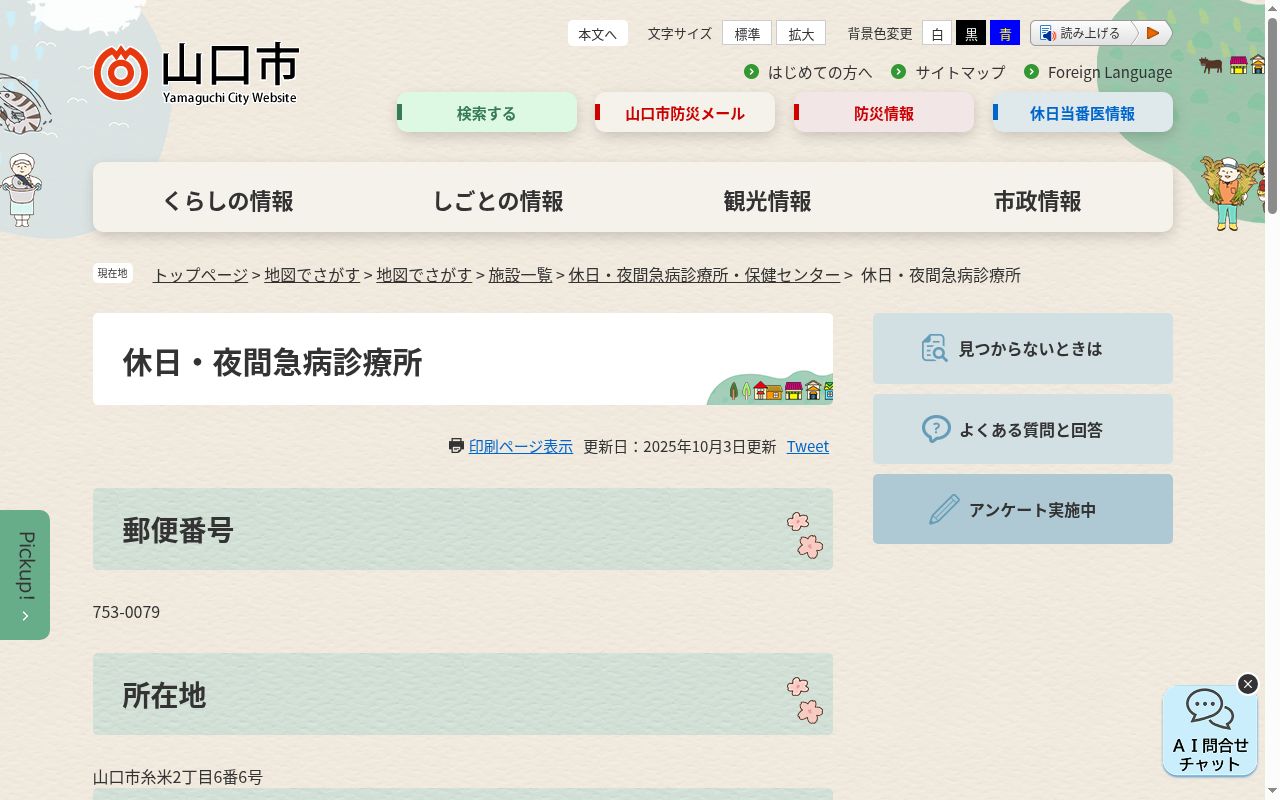
Task: Open 印刷ページ表示 link
Action: (x=521, y=446)
